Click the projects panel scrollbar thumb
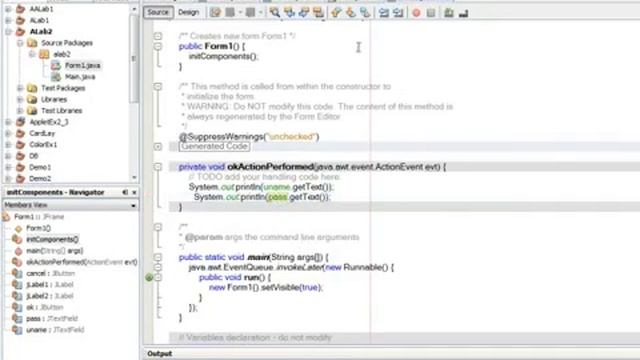This screenshot has width=640, height=360. (134, 58)
